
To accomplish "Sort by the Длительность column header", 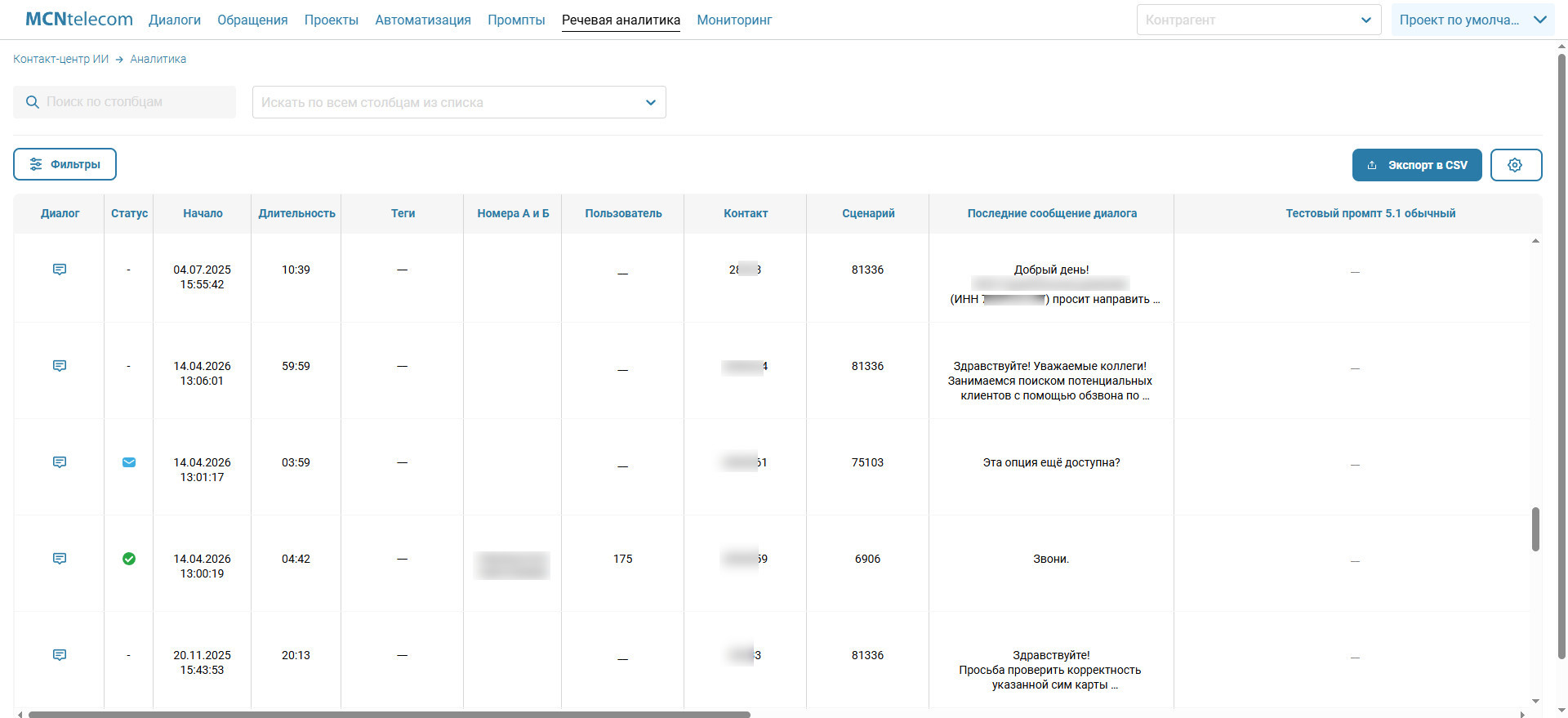I will pyautogui.click(x=296, y=213).
